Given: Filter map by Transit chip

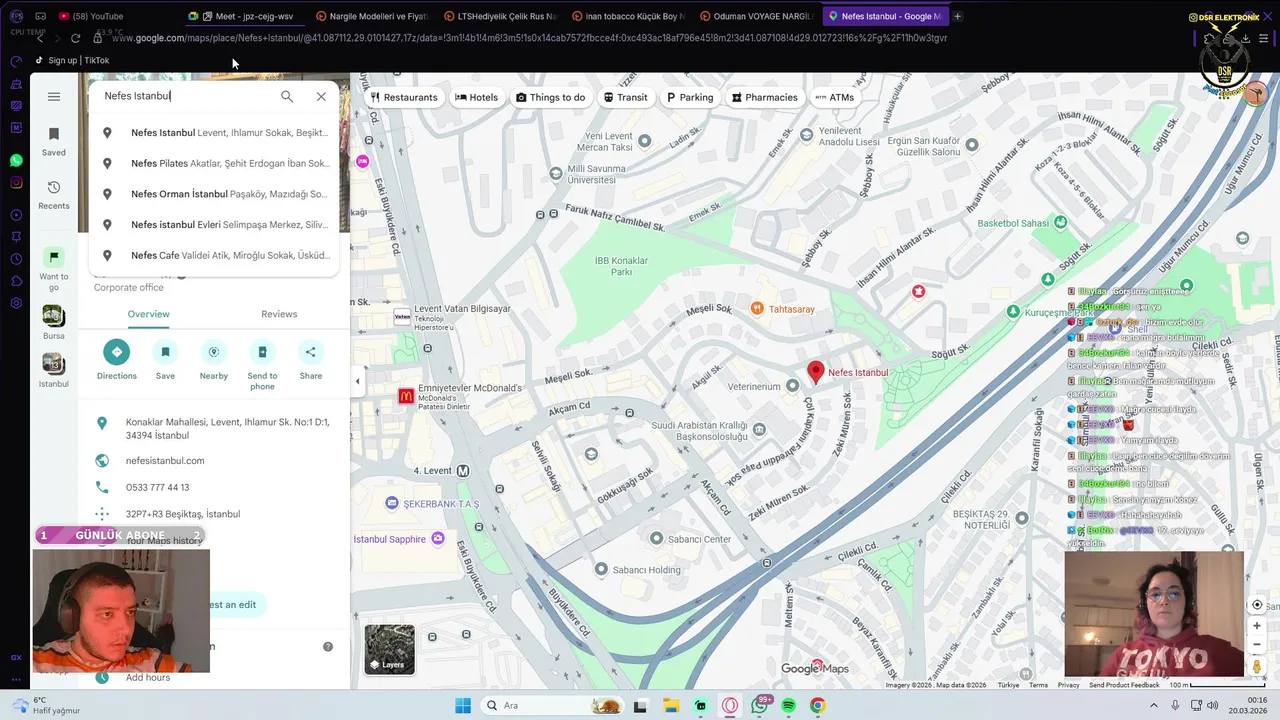Looking at the screenshot, I should click(626, 97).
